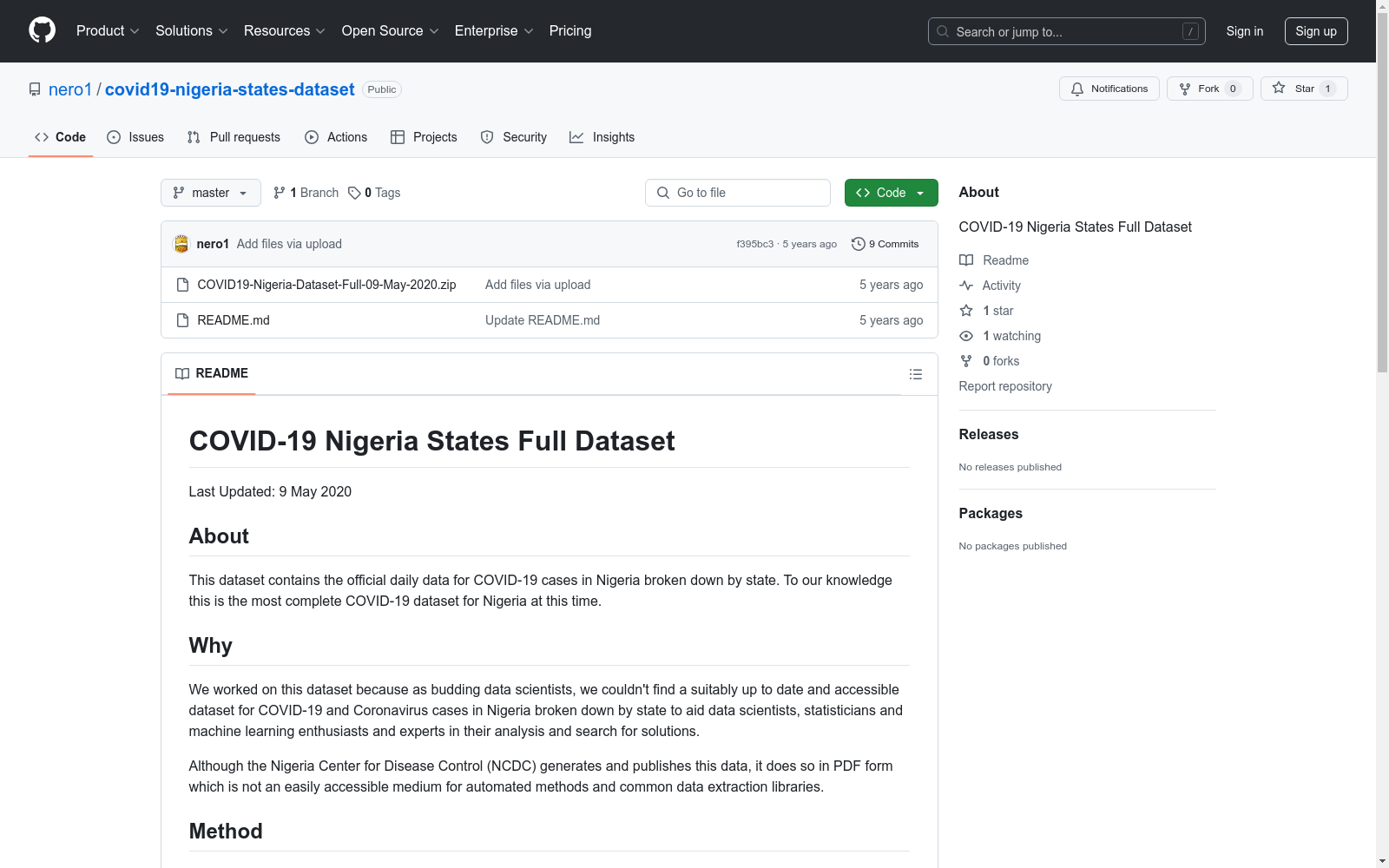Click the slash shortcut key icon
Image resolution: width=1389 pixels, height=868 pixels.
[x=1190, y=31]
